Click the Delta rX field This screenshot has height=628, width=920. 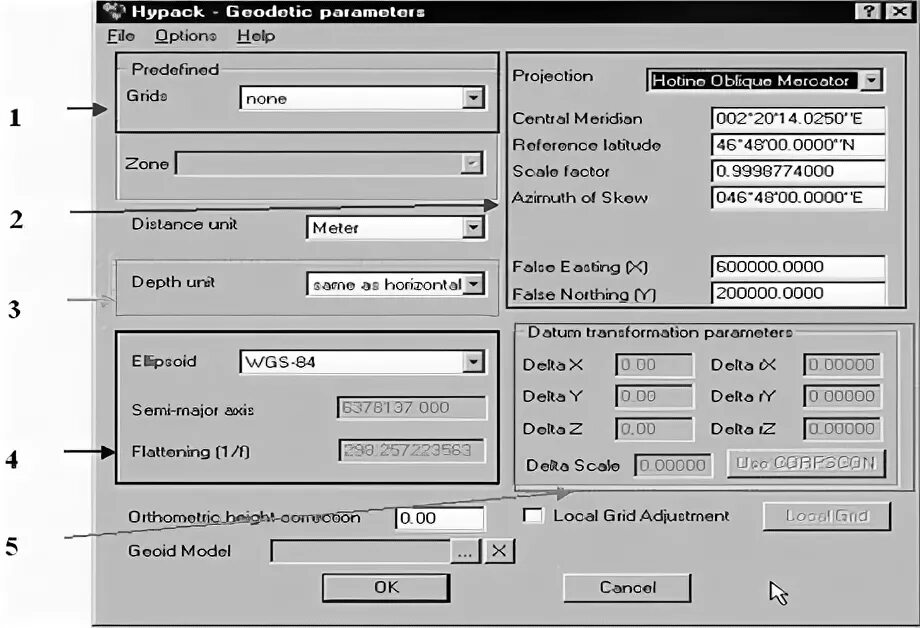tap(842, 365)
